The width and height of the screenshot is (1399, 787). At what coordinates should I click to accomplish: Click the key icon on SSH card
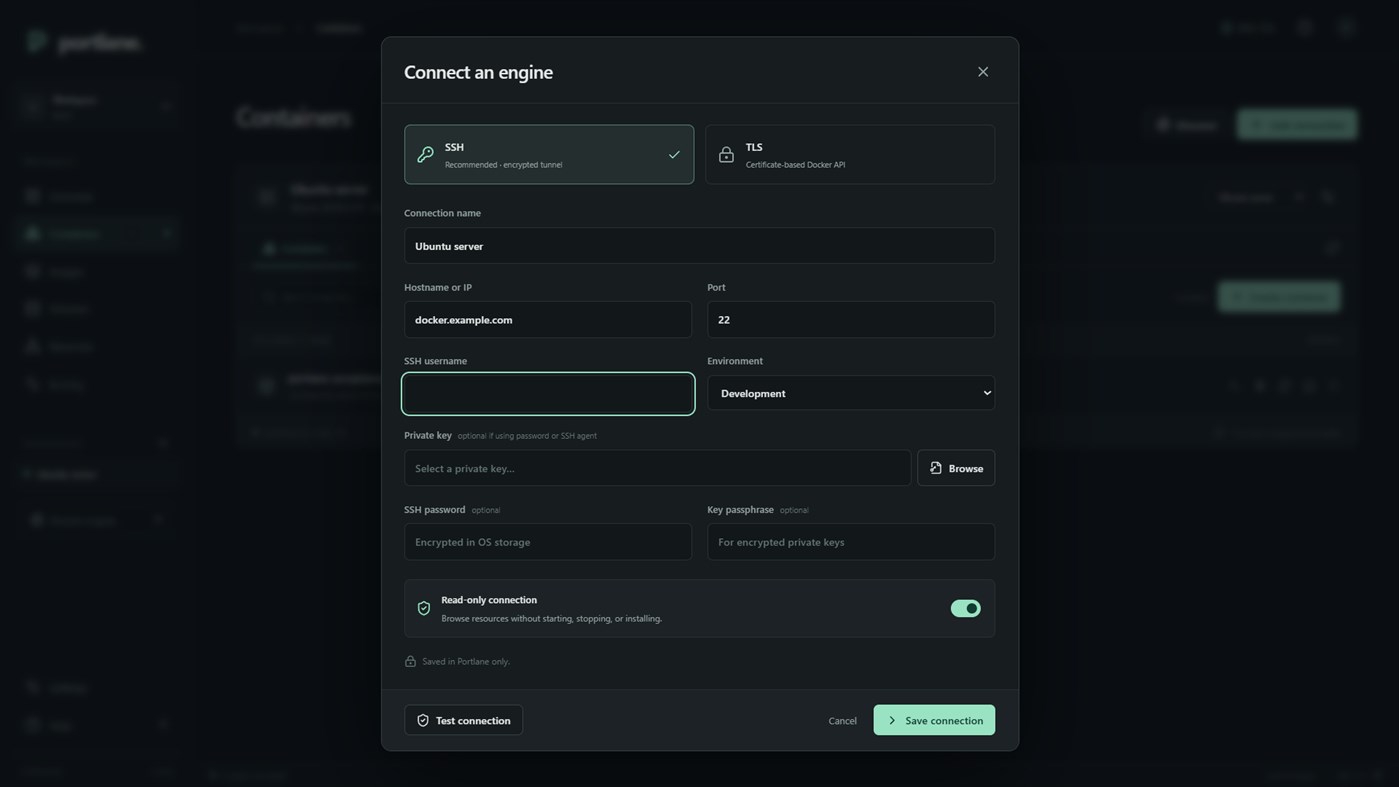point(426,155)
